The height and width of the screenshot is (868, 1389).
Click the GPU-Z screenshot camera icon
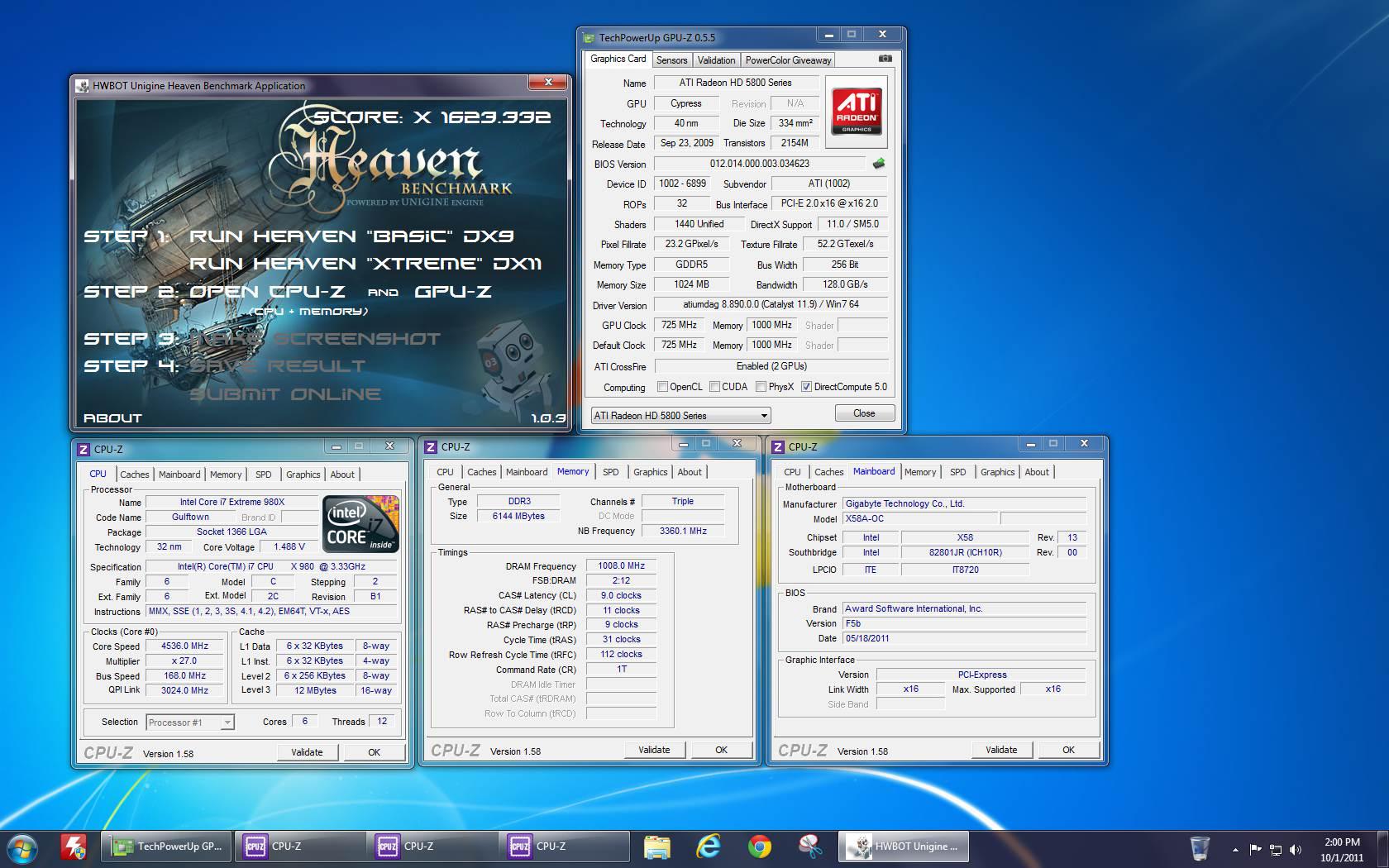coord(885,59)
